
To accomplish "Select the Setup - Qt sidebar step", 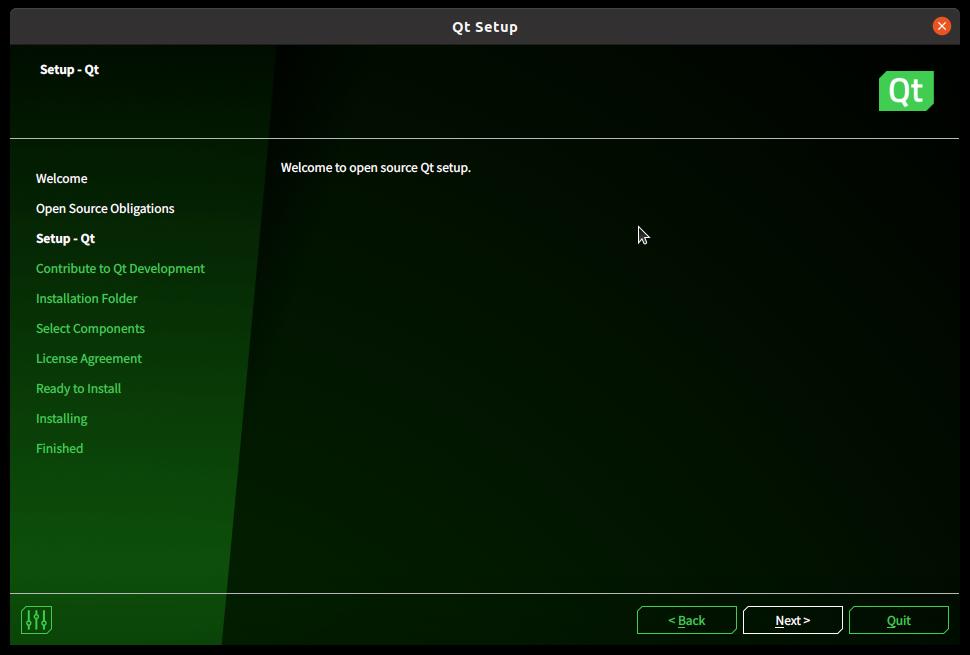I will [x=66, y=239].
